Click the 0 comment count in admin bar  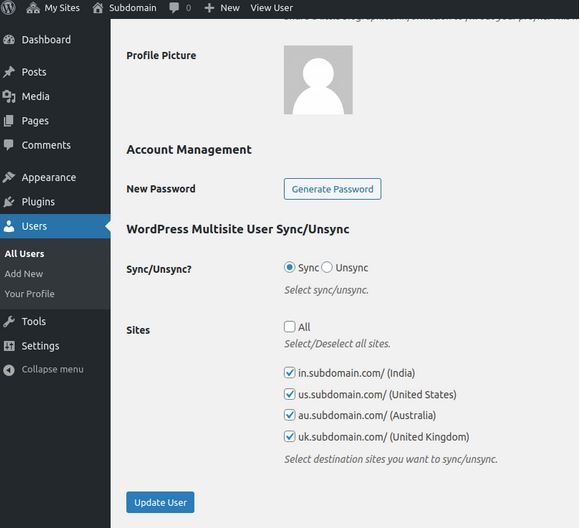188,8
